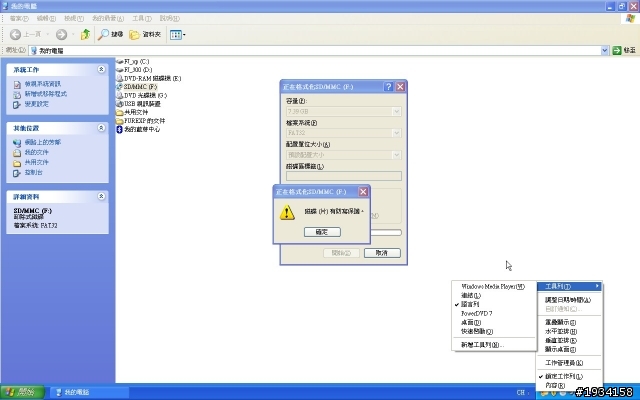The height and width of the screenshot is (400, 640).
Task: Select the Bluetooth 我的藍芽中心 item
Action: (x=138, y=129)
